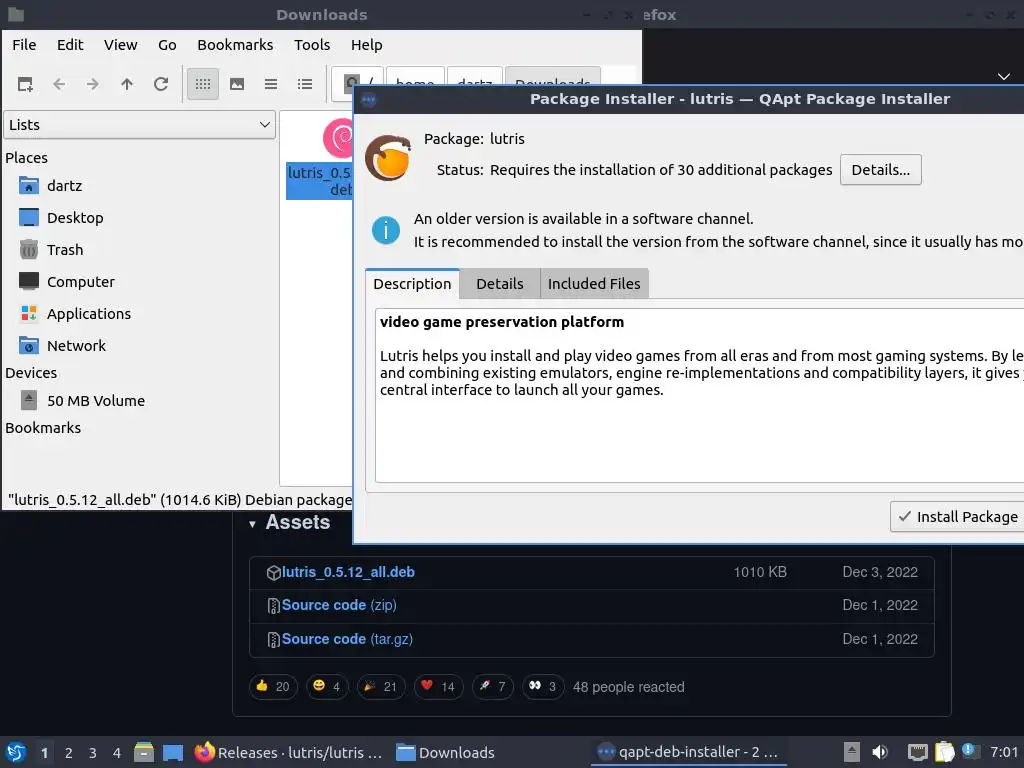Open Computer in Places sidebar

tap(80, 282)
